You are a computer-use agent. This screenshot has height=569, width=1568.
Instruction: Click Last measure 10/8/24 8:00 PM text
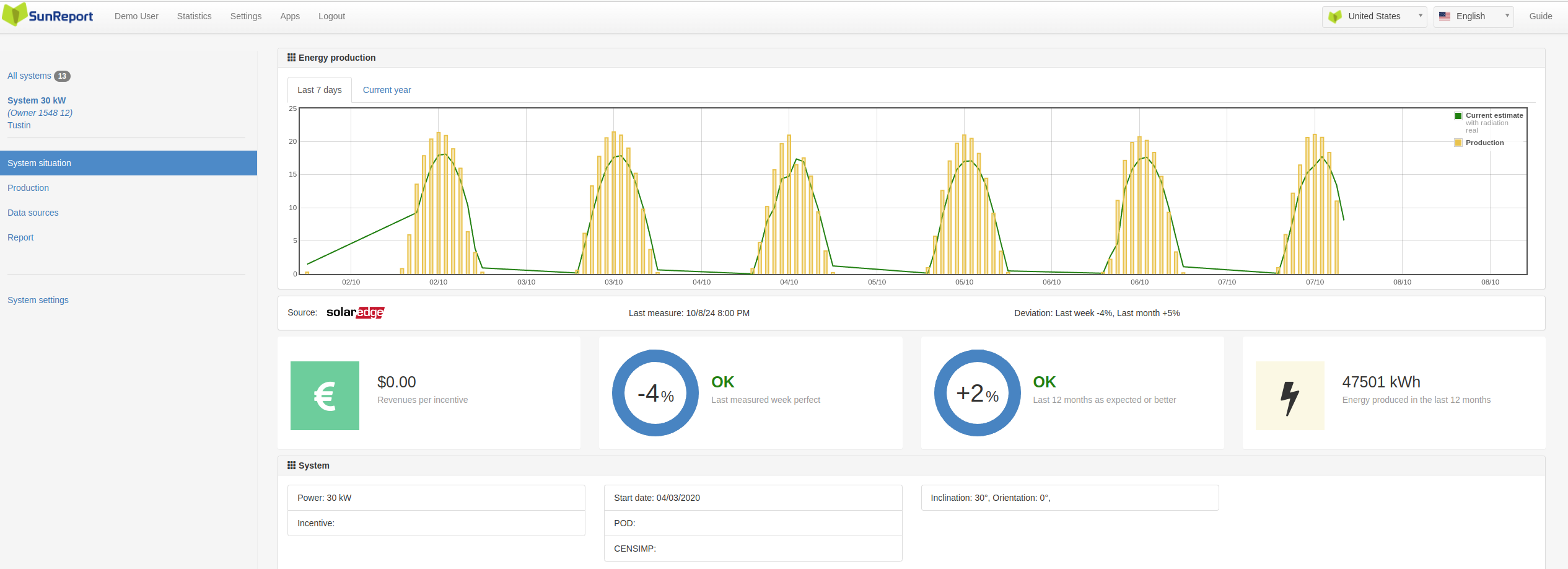(689, 313)
